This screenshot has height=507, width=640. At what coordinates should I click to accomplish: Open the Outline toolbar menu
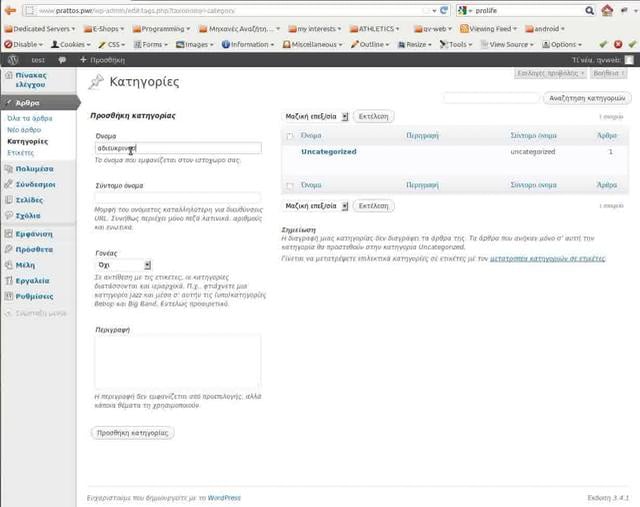(370, 44)
